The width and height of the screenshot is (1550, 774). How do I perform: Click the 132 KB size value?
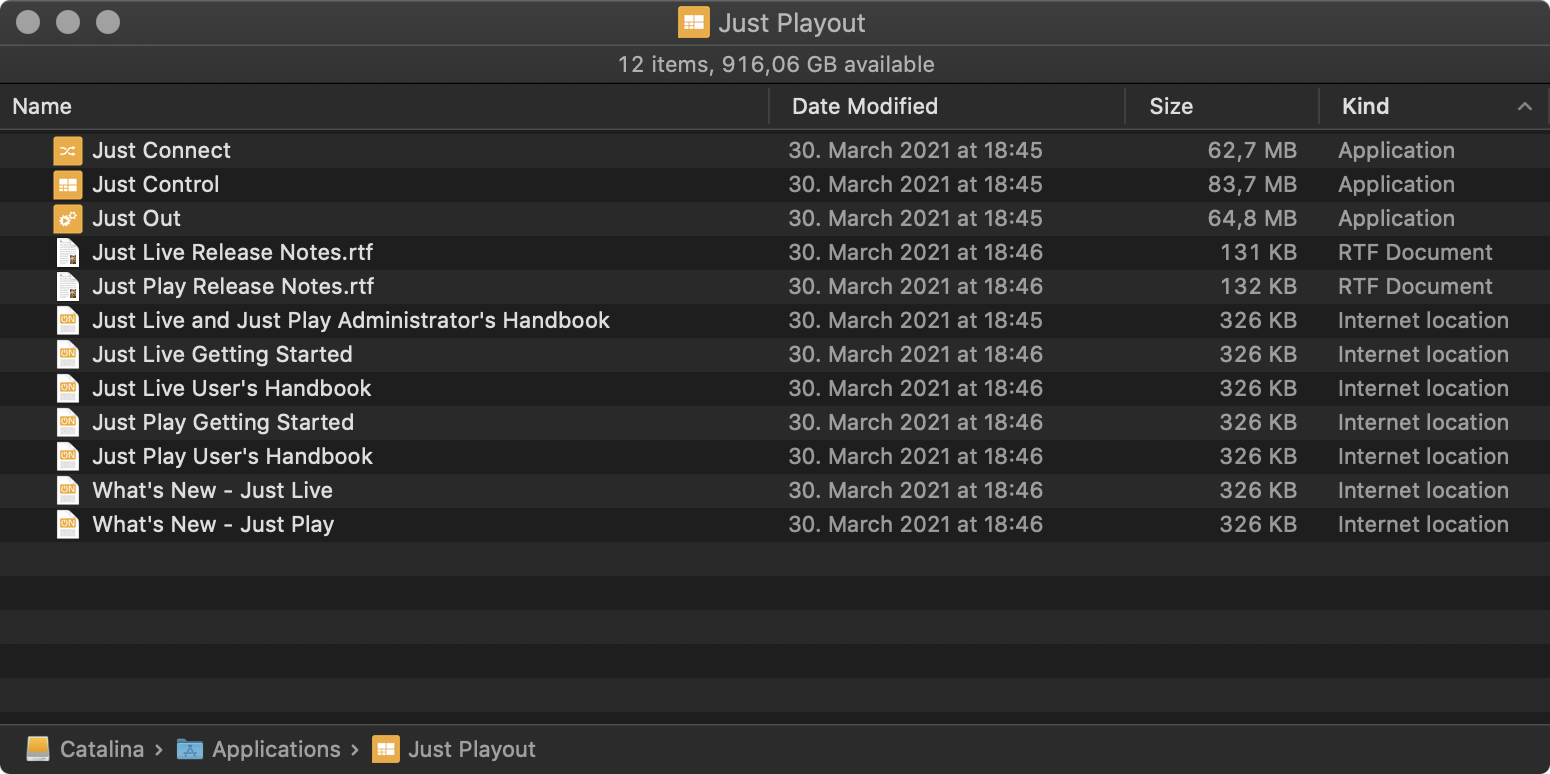pos(1258,286)
